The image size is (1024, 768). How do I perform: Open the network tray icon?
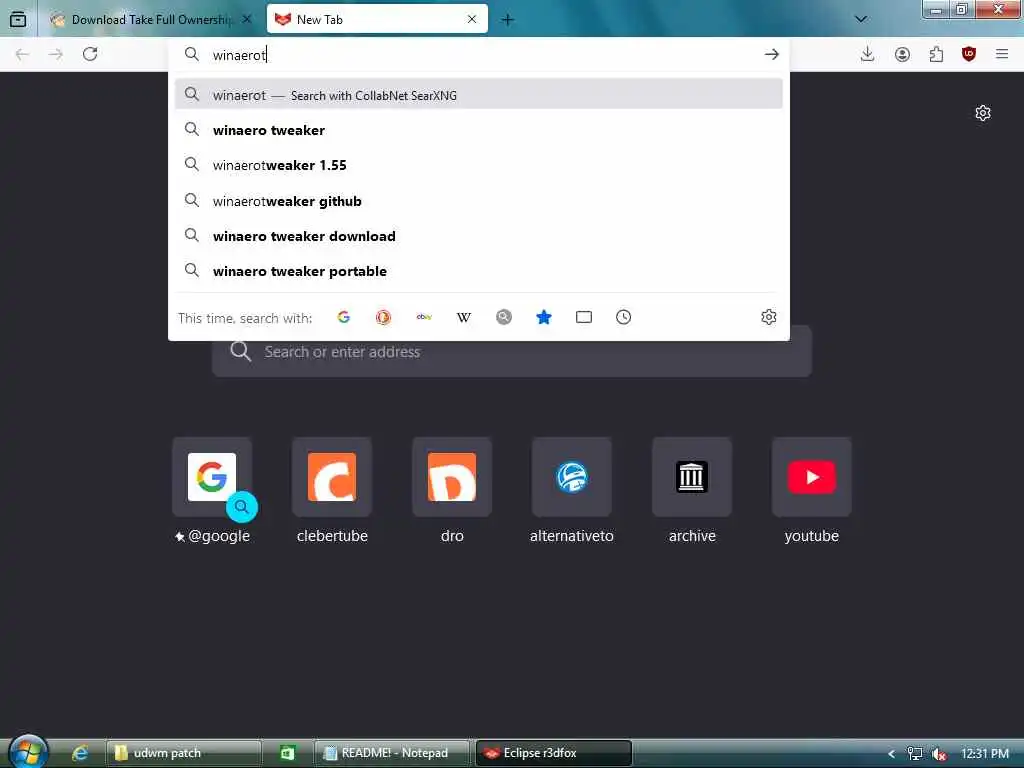pos(915,754)
